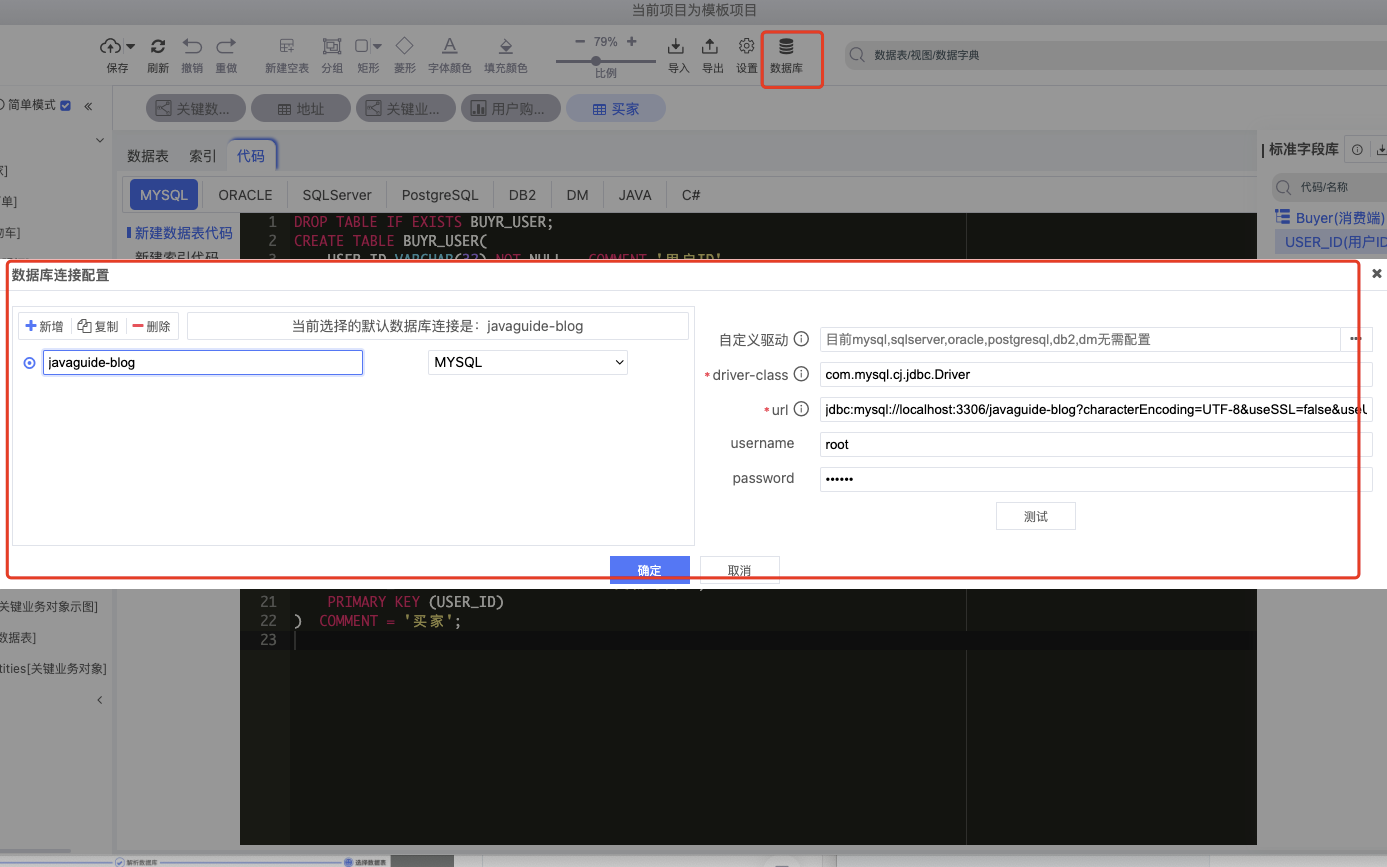
Task: Open the MYSQL database type dropdown
Action: pos(527,362)
